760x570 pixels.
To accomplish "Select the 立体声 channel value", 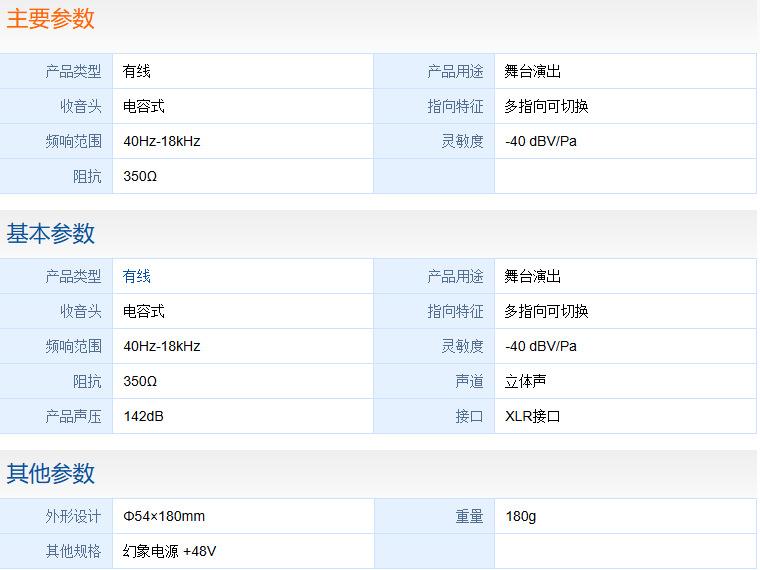I will 526,381.
